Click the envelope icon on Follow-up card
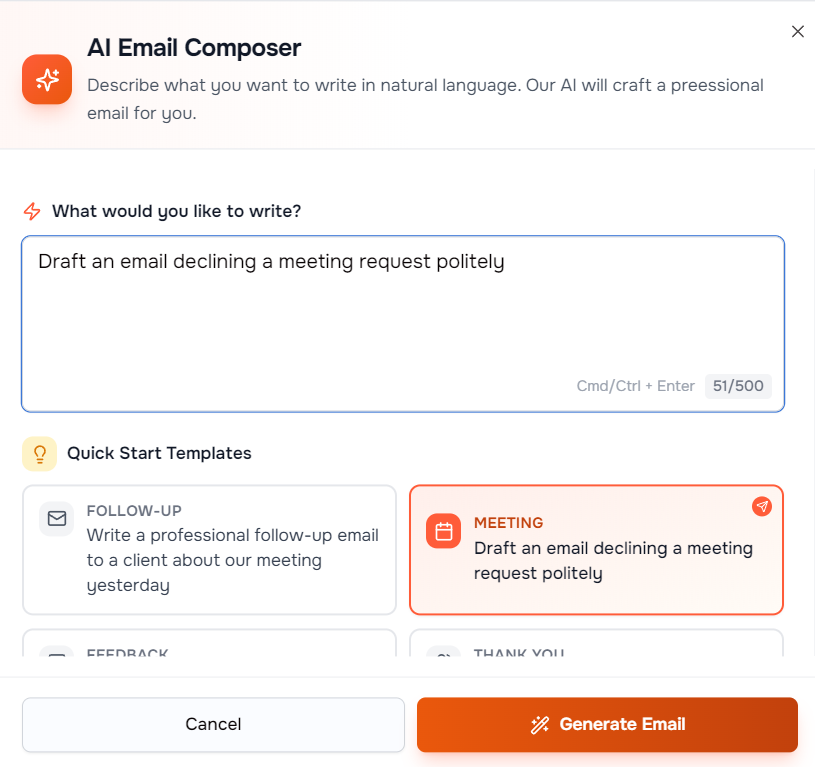Screen dimensions: 815x767 click(57, 519)
